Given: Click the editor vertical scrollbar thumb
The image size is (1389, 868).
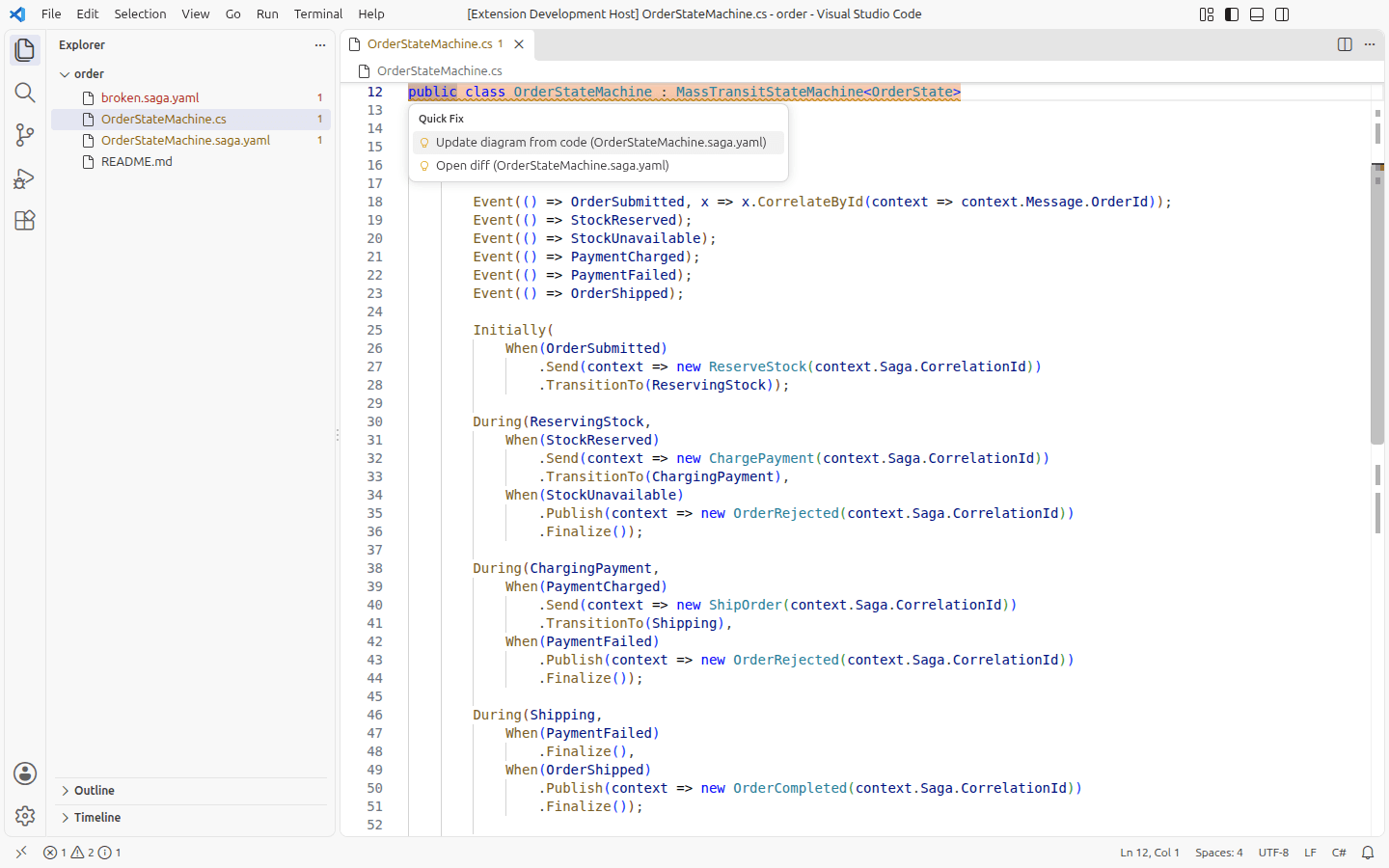Looking at the screenshot, I should pyautogui.click(x=1377, y=304).
